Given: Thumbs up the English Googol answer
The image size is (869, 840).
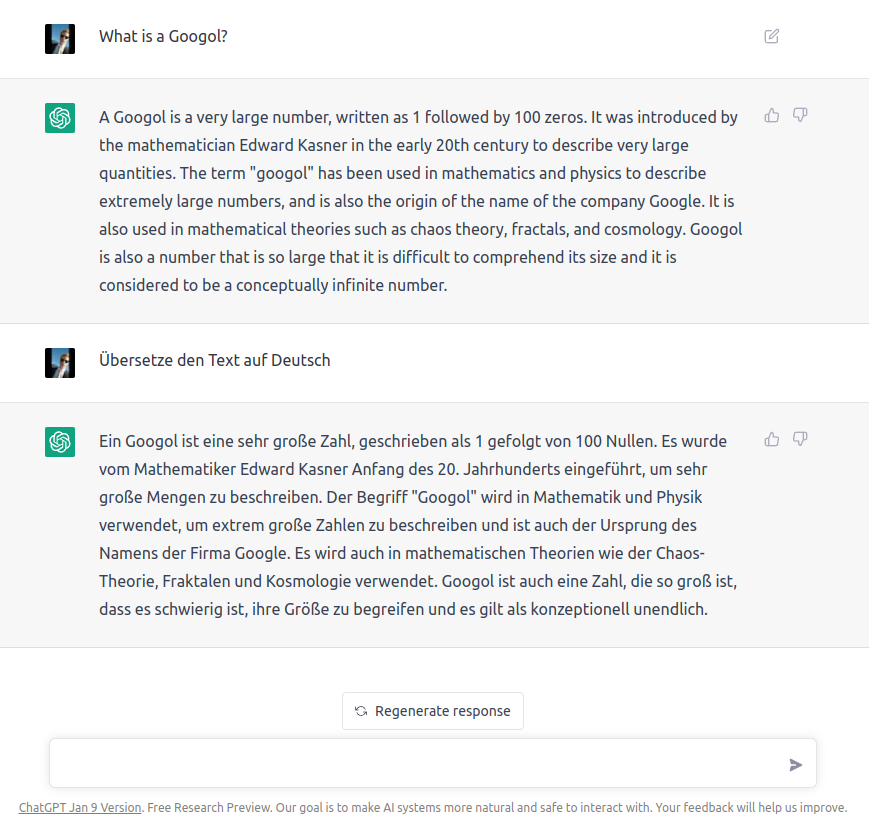Looking at the screenshot, I should (x=772, y=116).
